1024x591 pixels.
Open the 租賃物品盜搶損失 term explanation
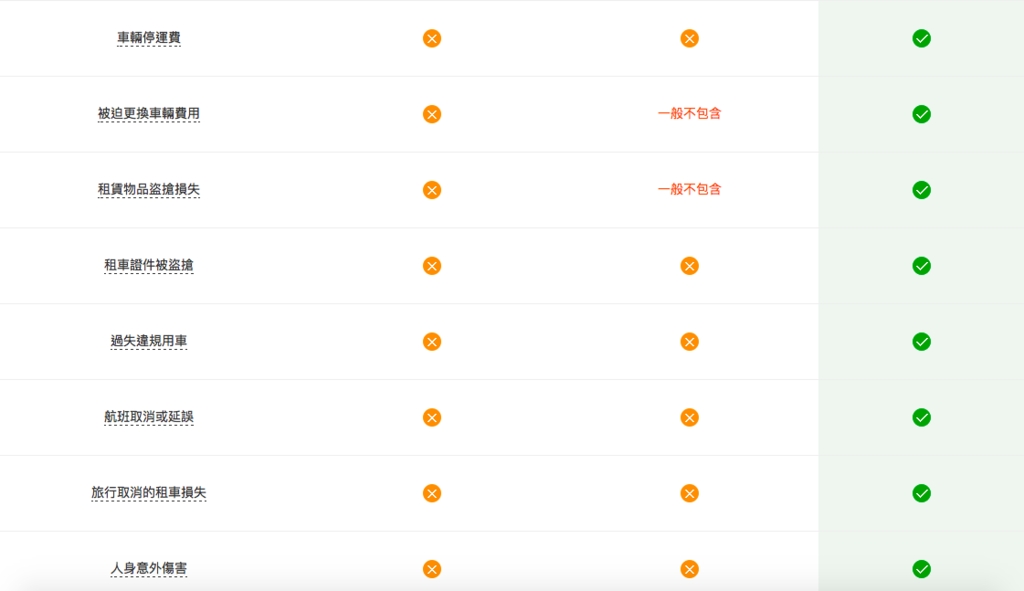[149, 189]
